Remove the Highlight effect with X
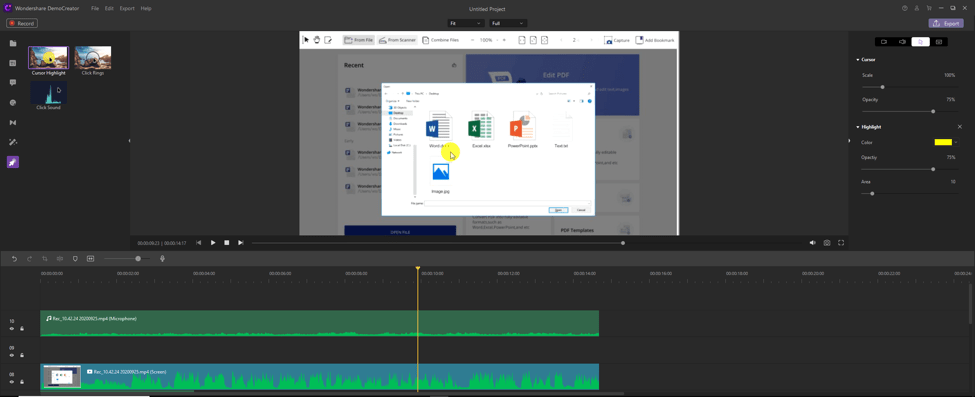Image resolution: width=975 pixels, height=397 pixels. coord(959,126)
